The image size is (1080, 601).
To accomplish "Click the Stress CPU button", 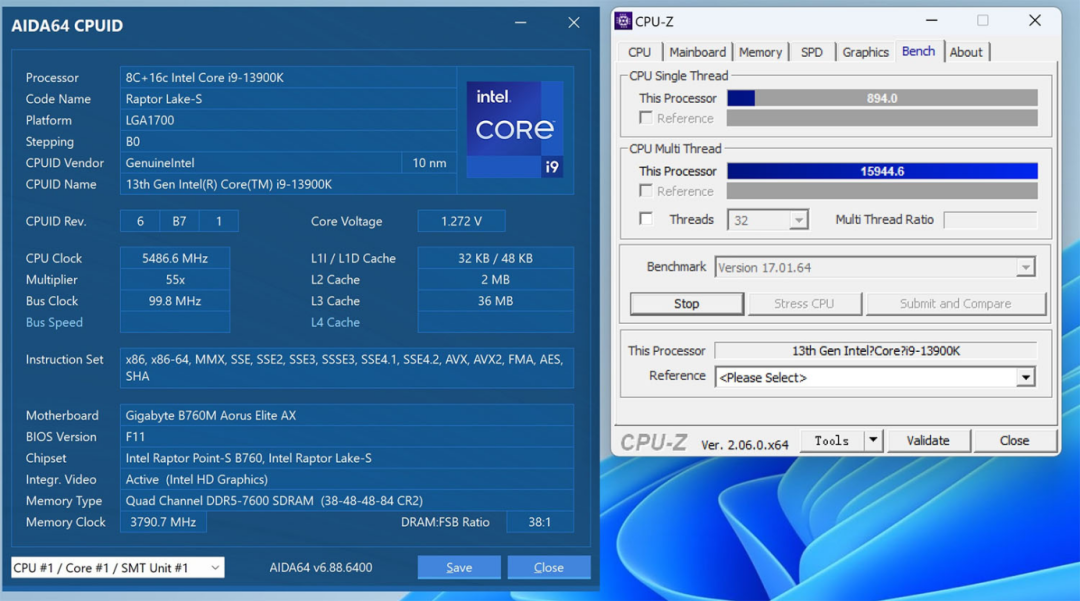I will point(804,304).
